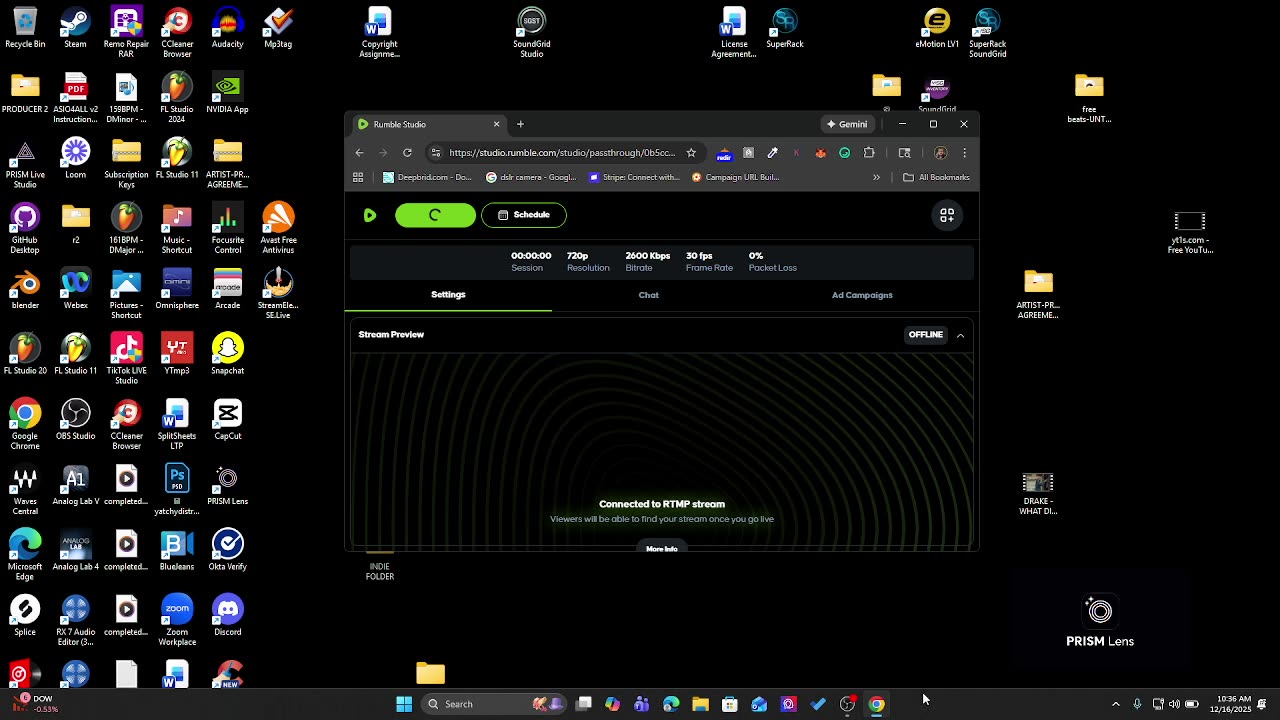1280x720 pixels.
Task: Switch to the Settings tab
Action: [448, 295]
